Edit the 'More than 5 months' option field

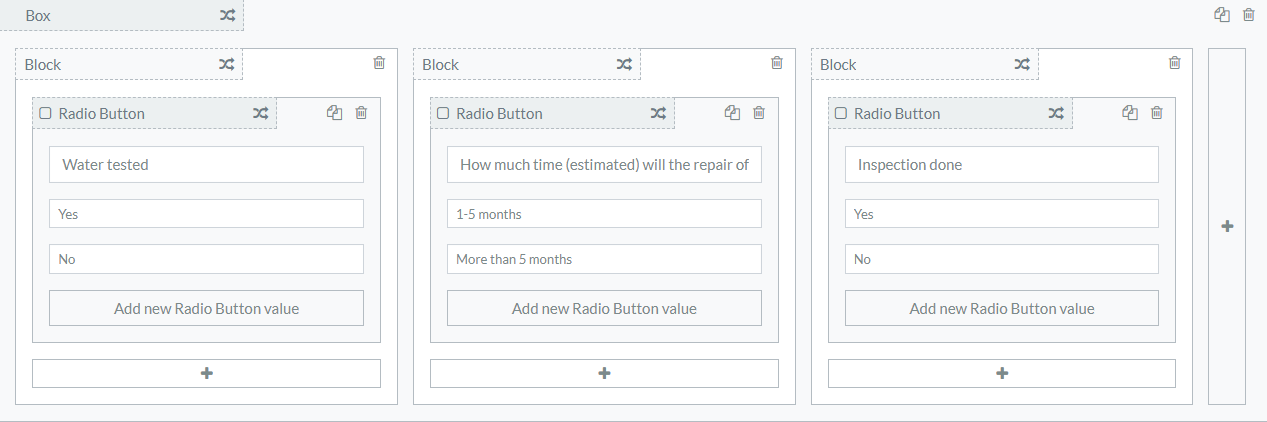[x=604, y=259]
